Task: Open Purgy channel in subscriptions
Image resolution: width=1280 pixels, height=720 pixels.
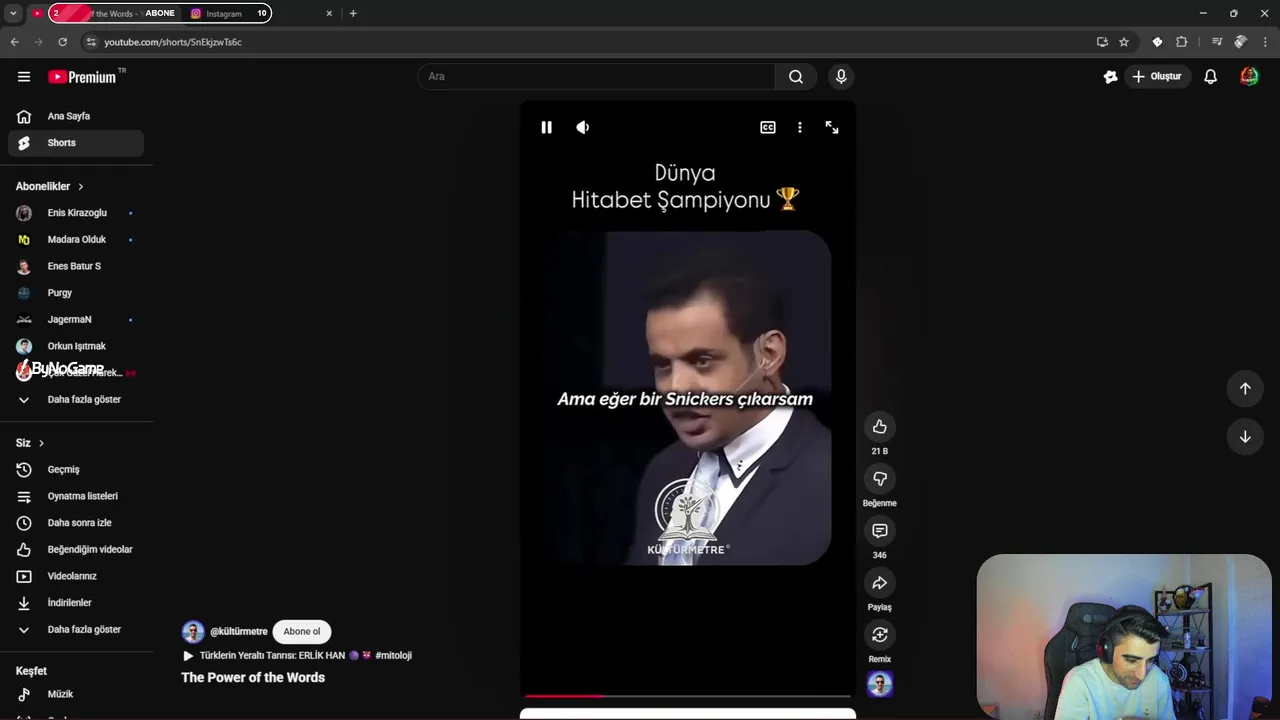Action: point(76,293)
